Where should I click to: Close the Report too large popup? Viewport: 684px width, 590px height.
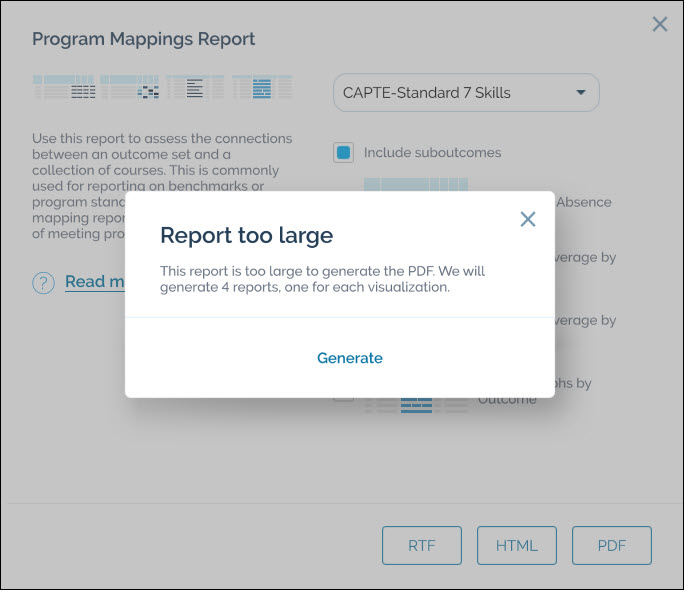pos(528,219)
